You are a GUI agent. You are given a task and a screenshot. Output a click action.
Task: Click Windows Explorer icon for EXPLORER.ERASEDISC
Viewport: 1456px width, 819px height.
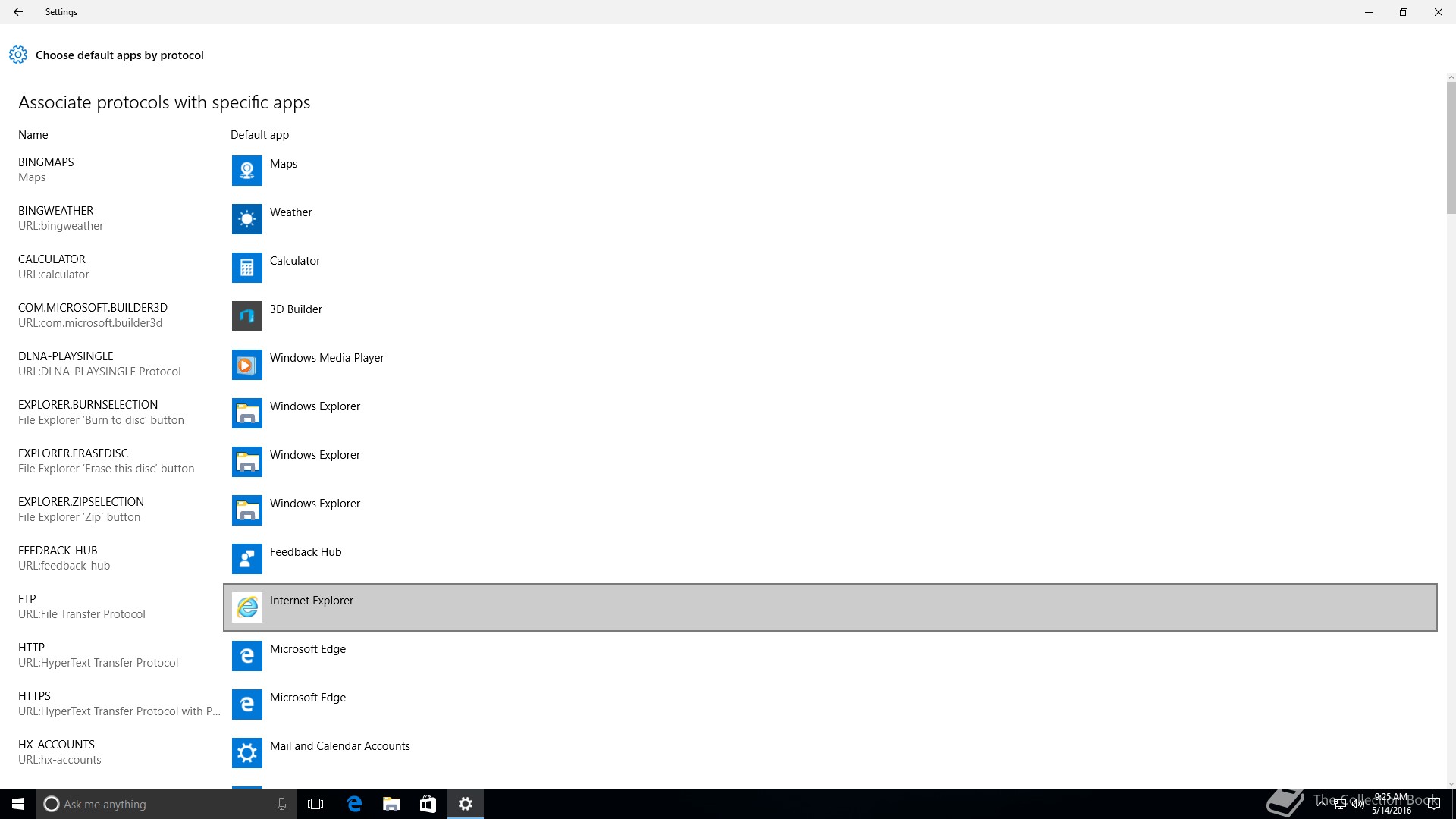246,462
